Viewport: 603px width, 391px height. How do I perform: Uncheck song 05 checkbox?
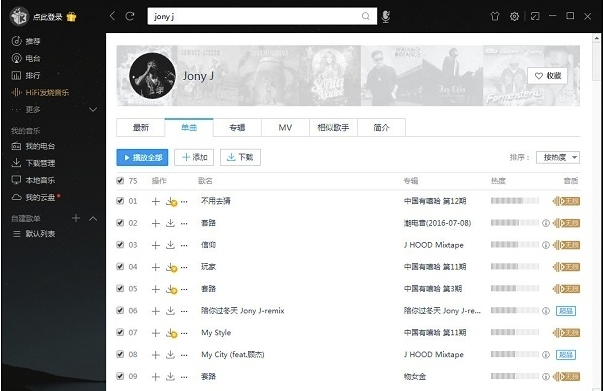point(120,288)
